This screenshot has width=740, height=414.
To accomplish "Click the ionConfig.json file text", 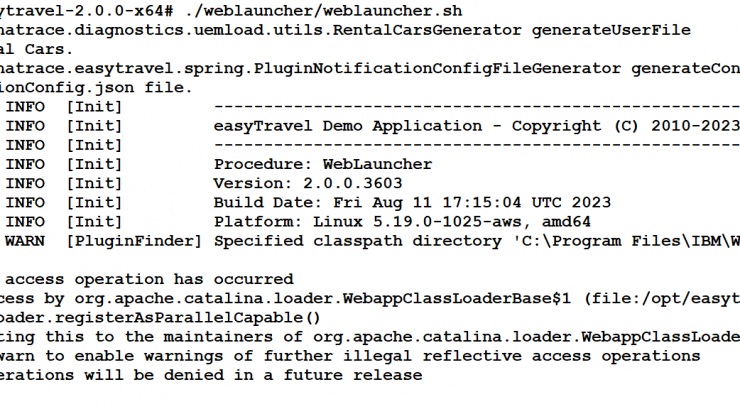I will point(96,88).
